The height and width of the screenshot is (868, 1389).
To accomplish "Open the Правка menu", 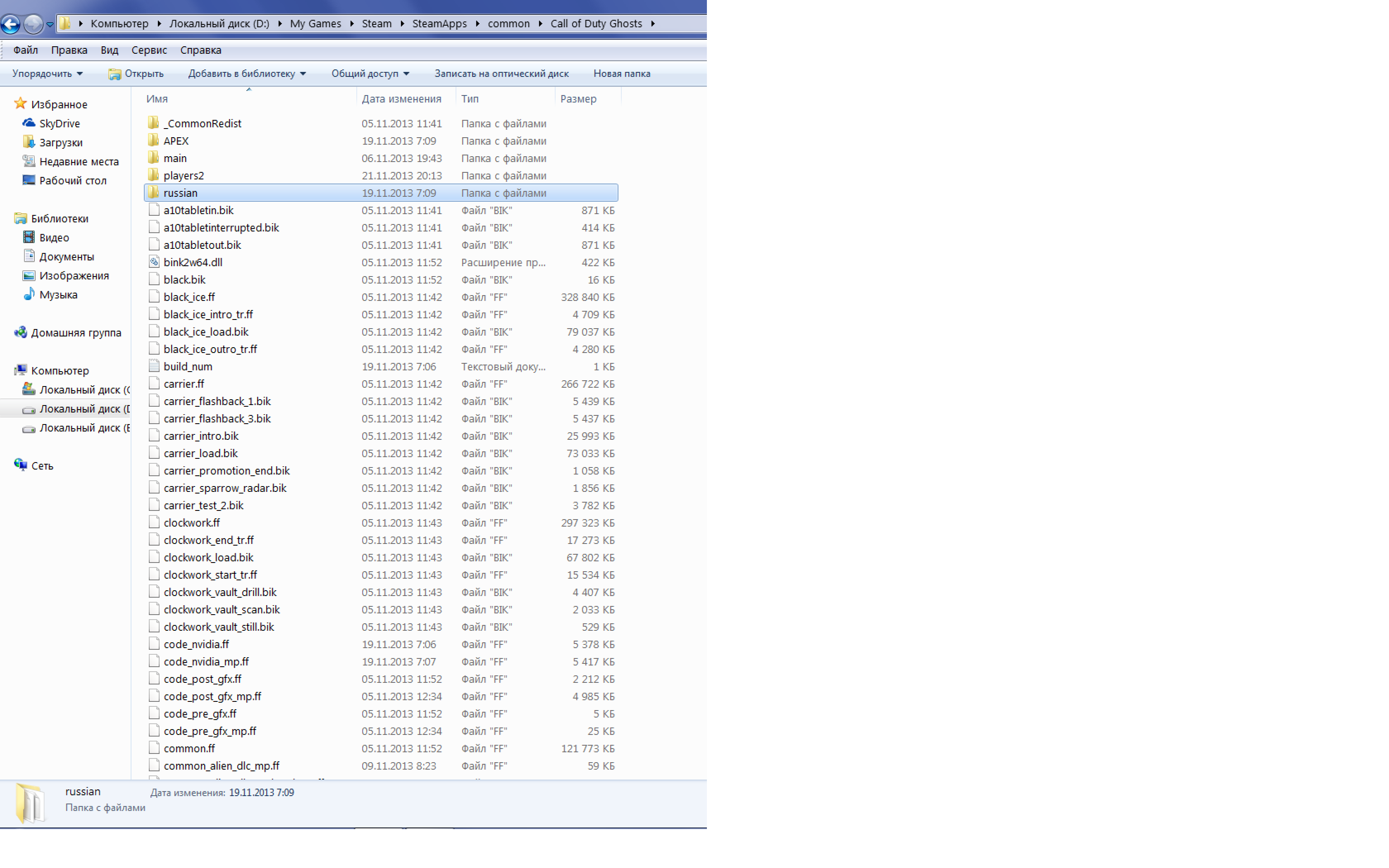I will click(69, 50).
